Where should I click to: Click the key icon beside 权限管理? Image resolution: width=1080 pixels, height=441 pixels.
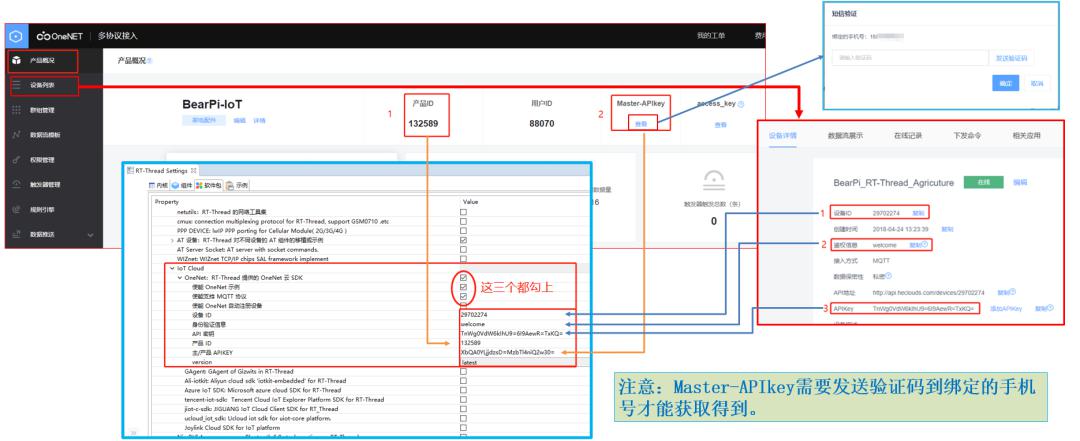tap(17, 160)
